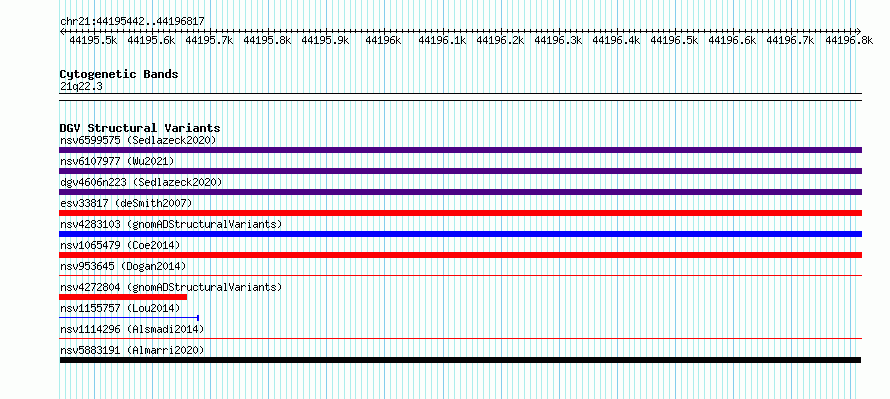Click the thin blue nsv1155757 line
The height and width of the screenshot is (399, 890).
click(129, 317)
